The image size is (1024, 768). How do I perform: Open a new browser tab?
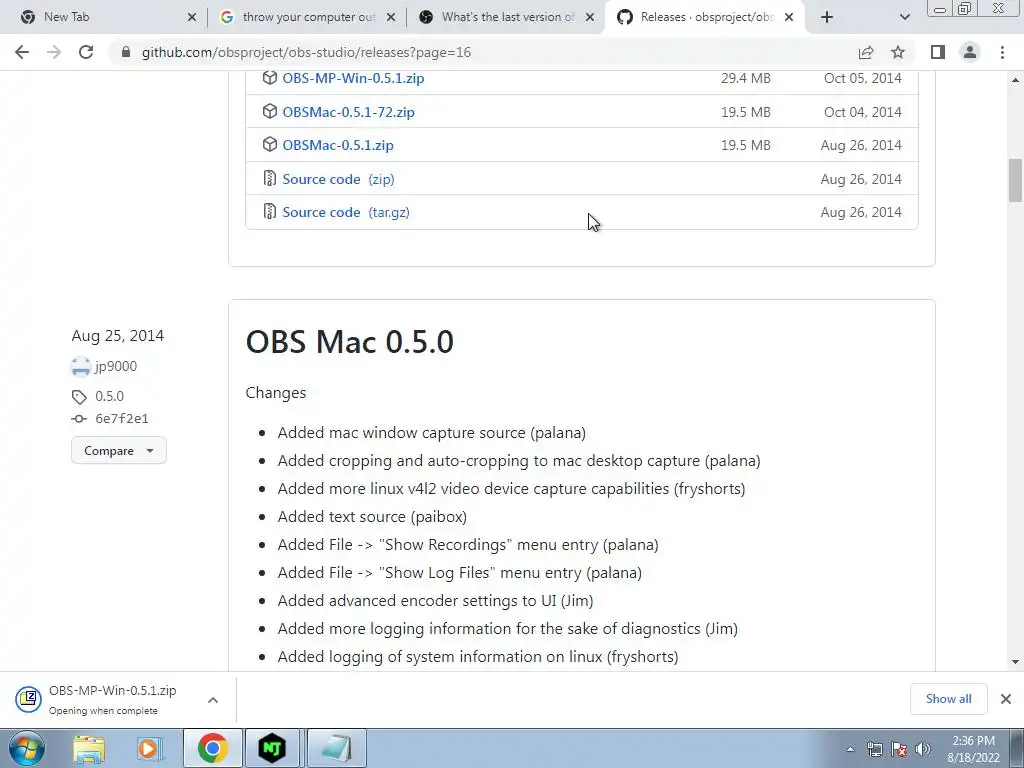point(827,17)
